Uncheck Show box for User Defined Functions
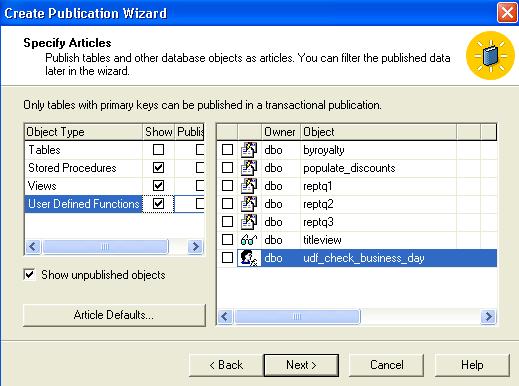519x386 pixels. (158, 203)
